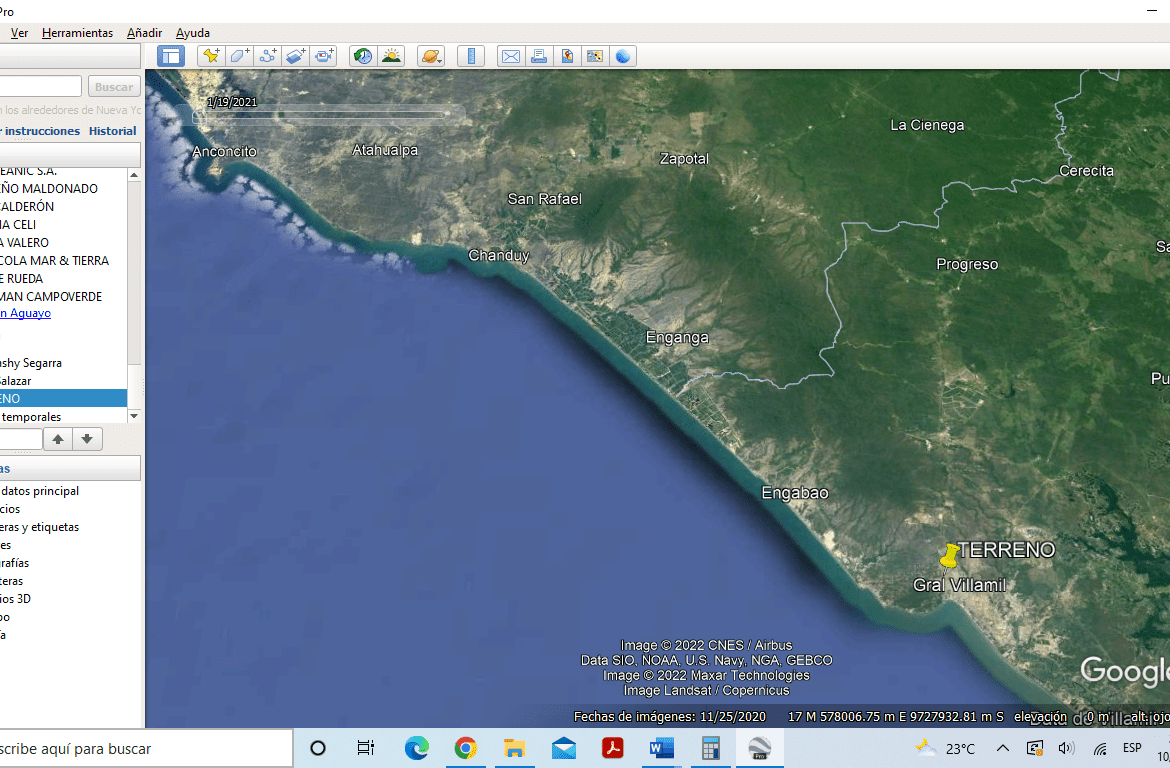Screen dimensions: 1170x768
Task: Click the print icon
Action: point(539,56)
